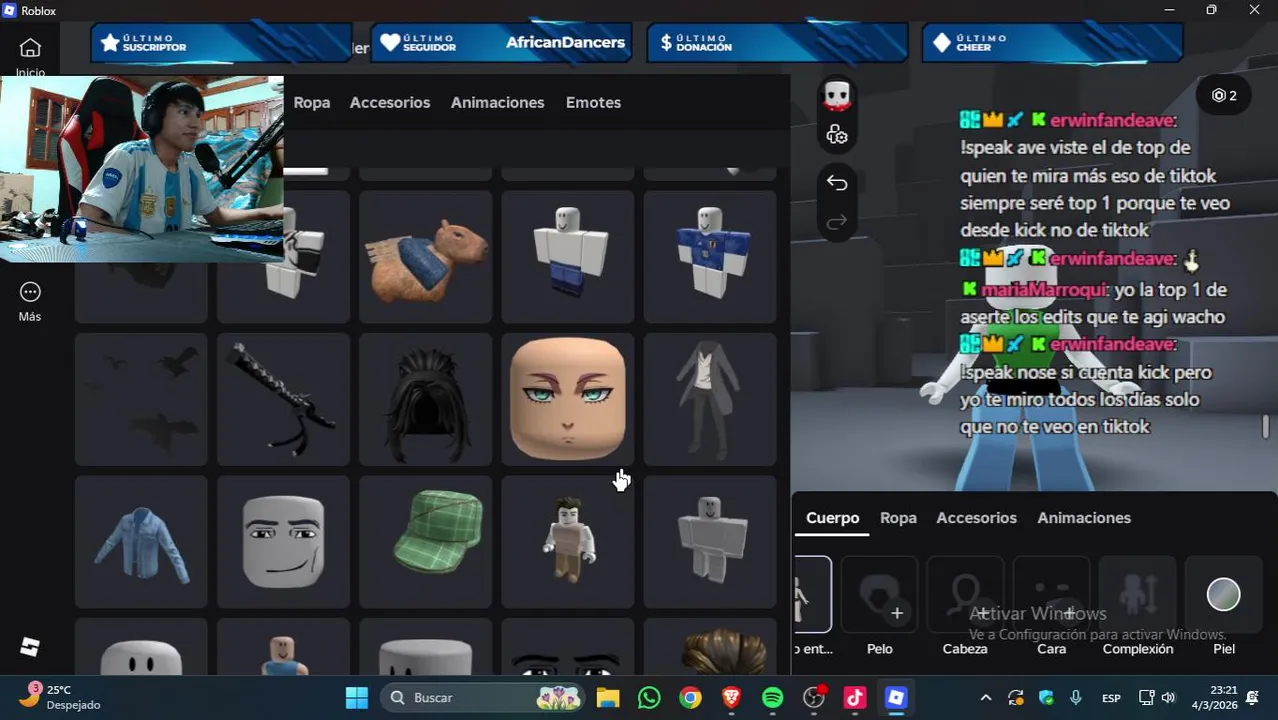1278x720 pixels.
Task: Open the Windows Start menu
Action: pyautogui.click(x=357, y=698)
